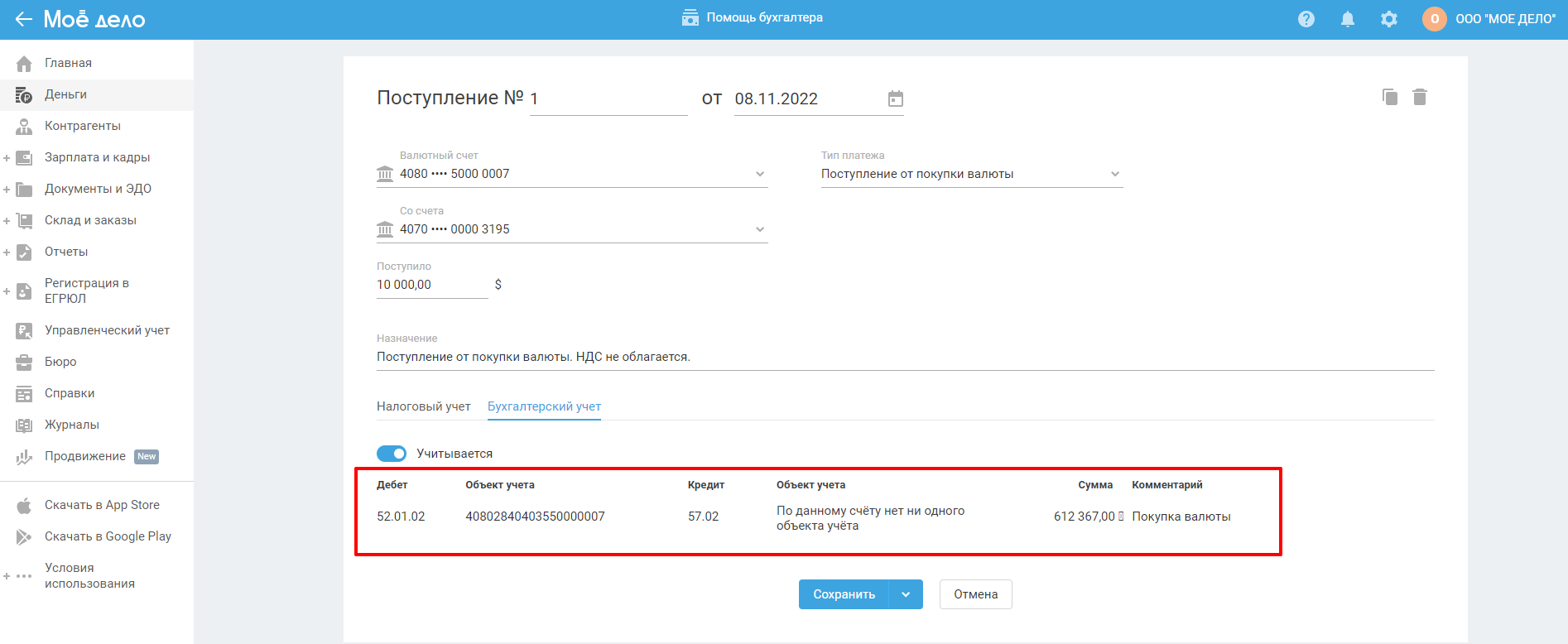Expand the Условия использования section
This screenshot has height=644, width=1568.
tap(7, 576)
